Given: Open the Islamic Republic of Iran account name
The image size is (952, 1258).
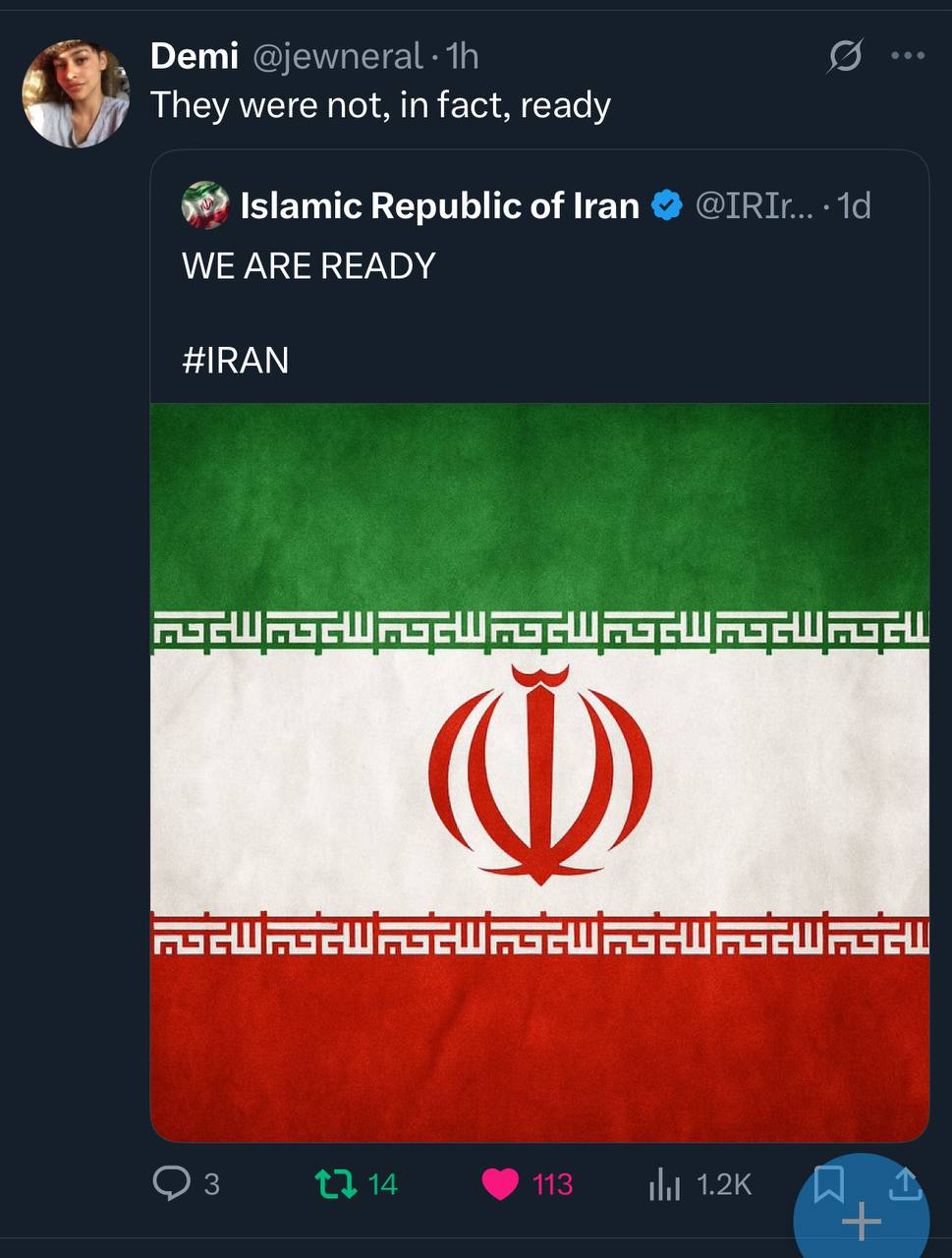Looking at the screenshot, I should pyautogui.click(x=439, y=205).
